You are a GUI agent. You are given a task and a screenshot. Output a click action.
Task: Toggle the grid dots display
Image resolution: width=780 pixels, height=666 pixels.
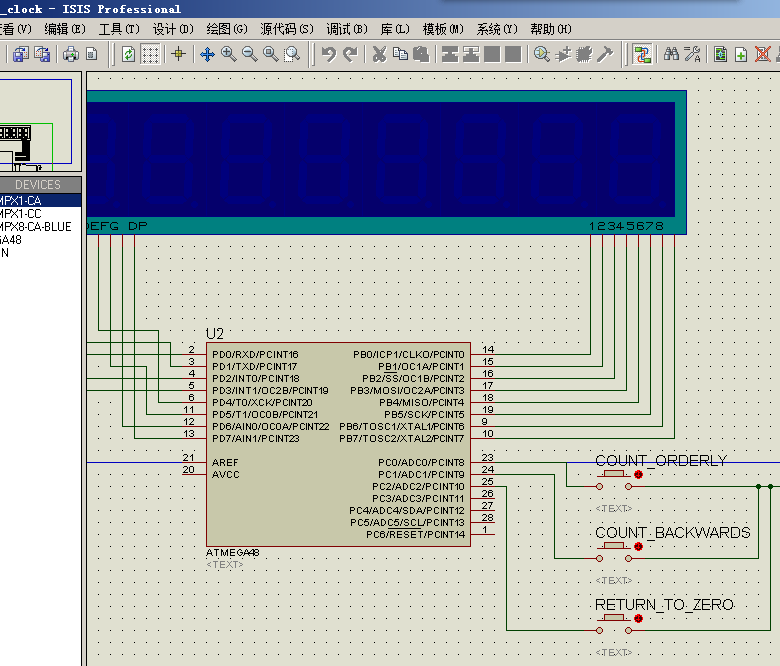pyautogui.click(x=150, y=54)
